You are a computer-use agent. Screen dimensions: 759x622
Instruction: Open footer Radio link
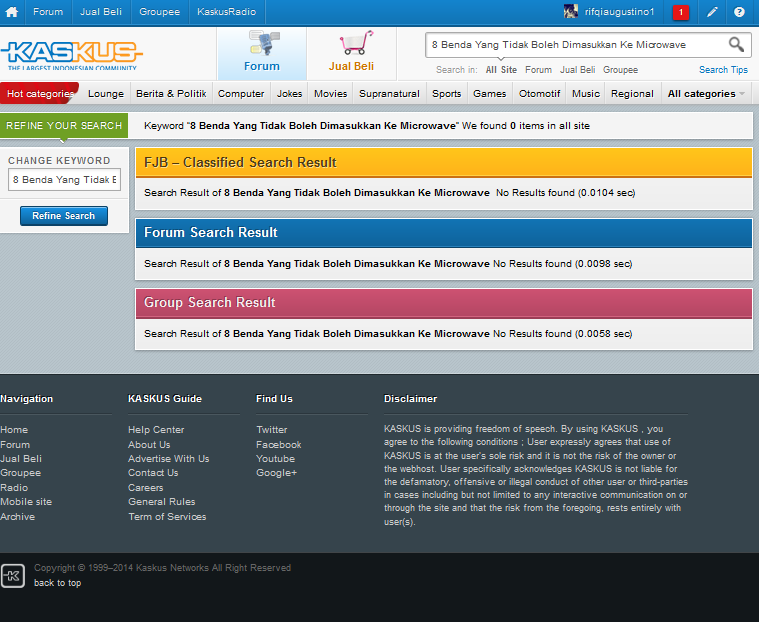(14, 487)
